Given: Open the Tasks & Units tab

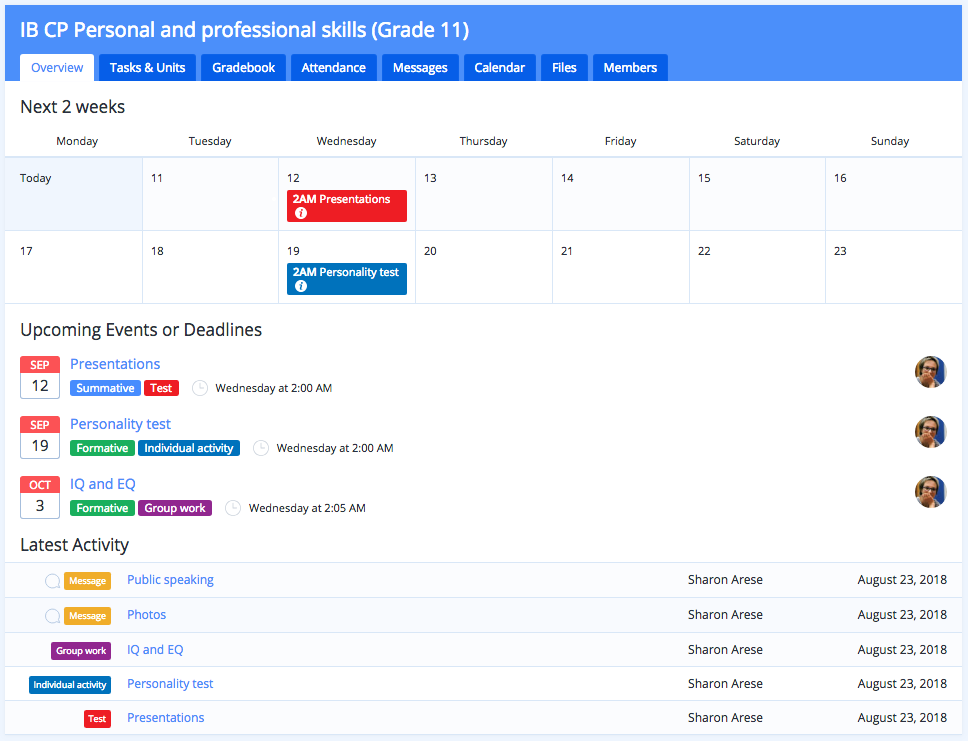Looking at the screenshot, I should [148, 67].
